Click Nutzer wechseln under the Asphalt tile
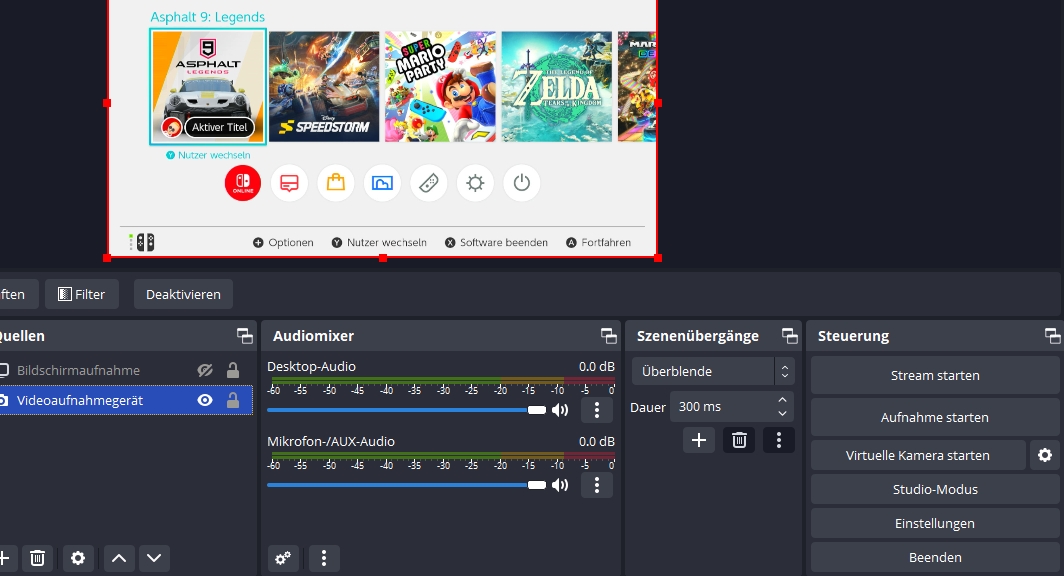The image size is (1064, 576). [208, 155]
